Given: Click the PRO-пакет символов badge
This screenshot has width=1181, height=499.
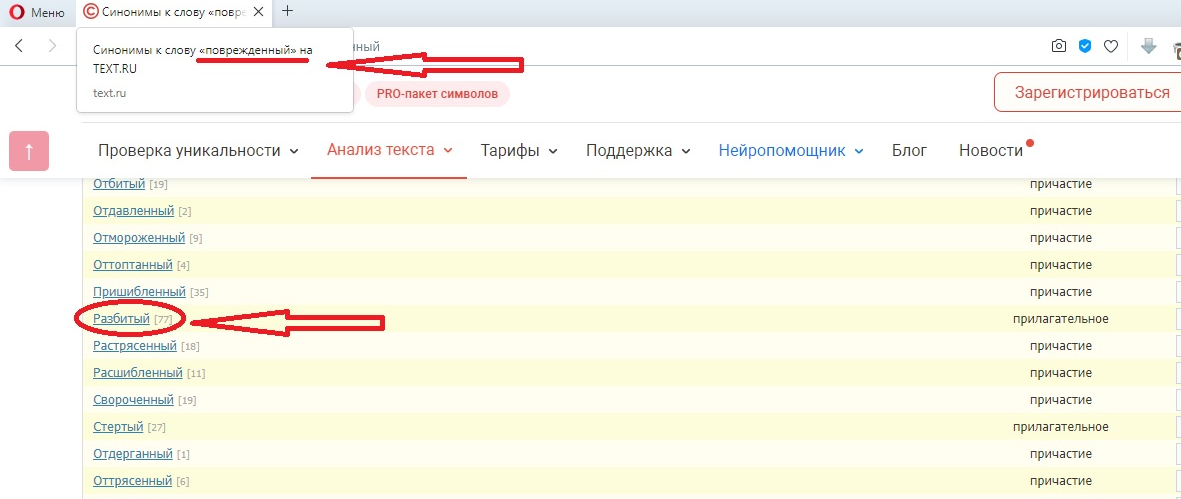Looking at the screenshot, I should click(437, 94).
